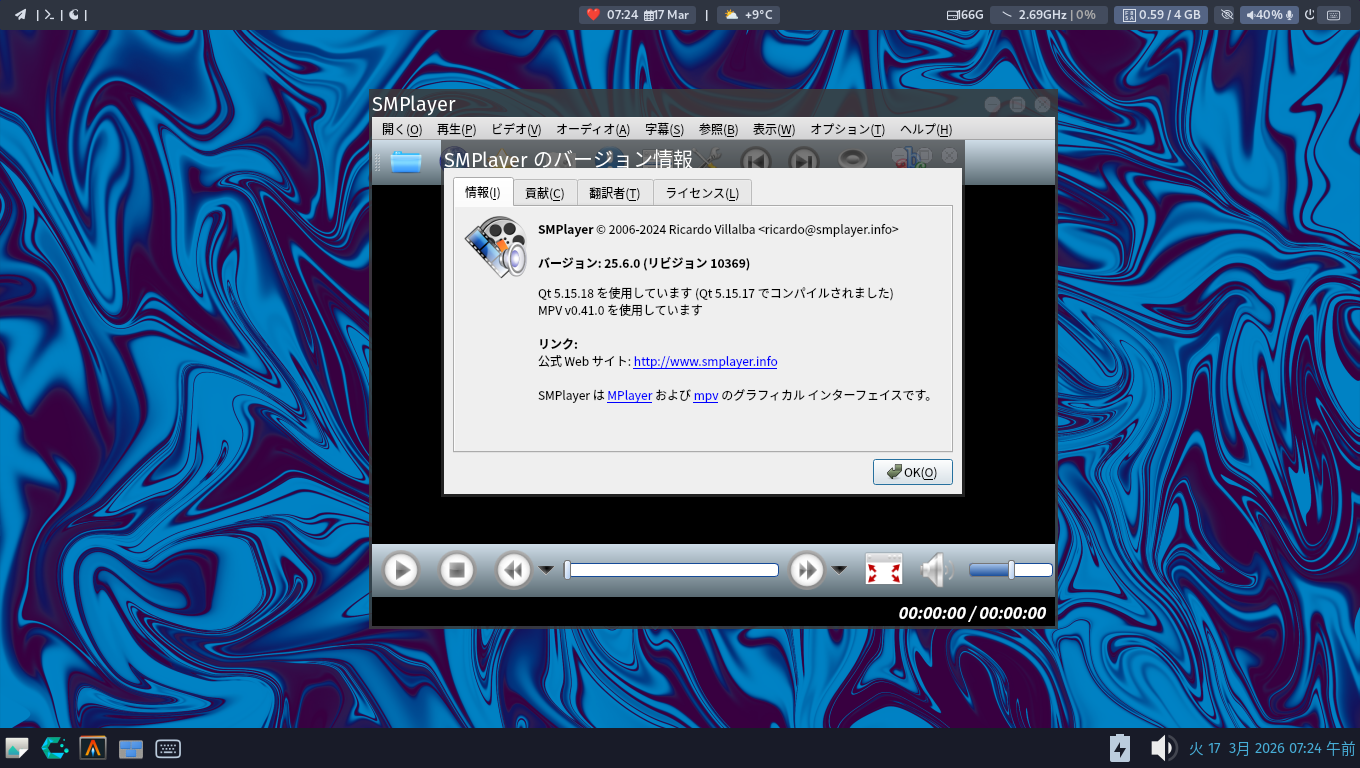Click the crescent moon icon in top panel
Viewport: 1360px width, 768px height.
[x=73, y=15]
